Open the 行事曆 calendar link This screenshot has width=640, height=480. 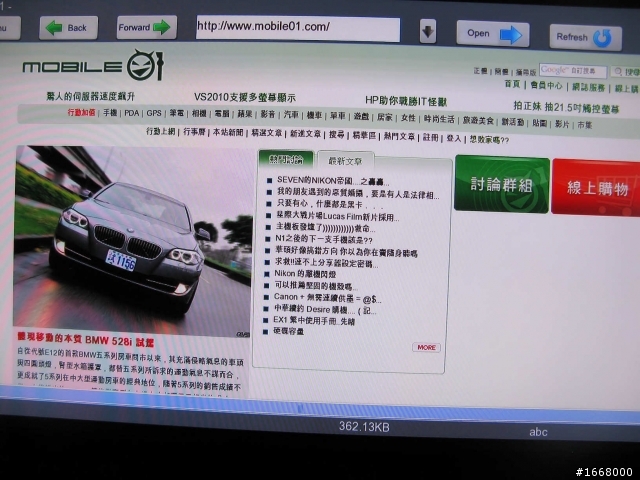(194, 131)
